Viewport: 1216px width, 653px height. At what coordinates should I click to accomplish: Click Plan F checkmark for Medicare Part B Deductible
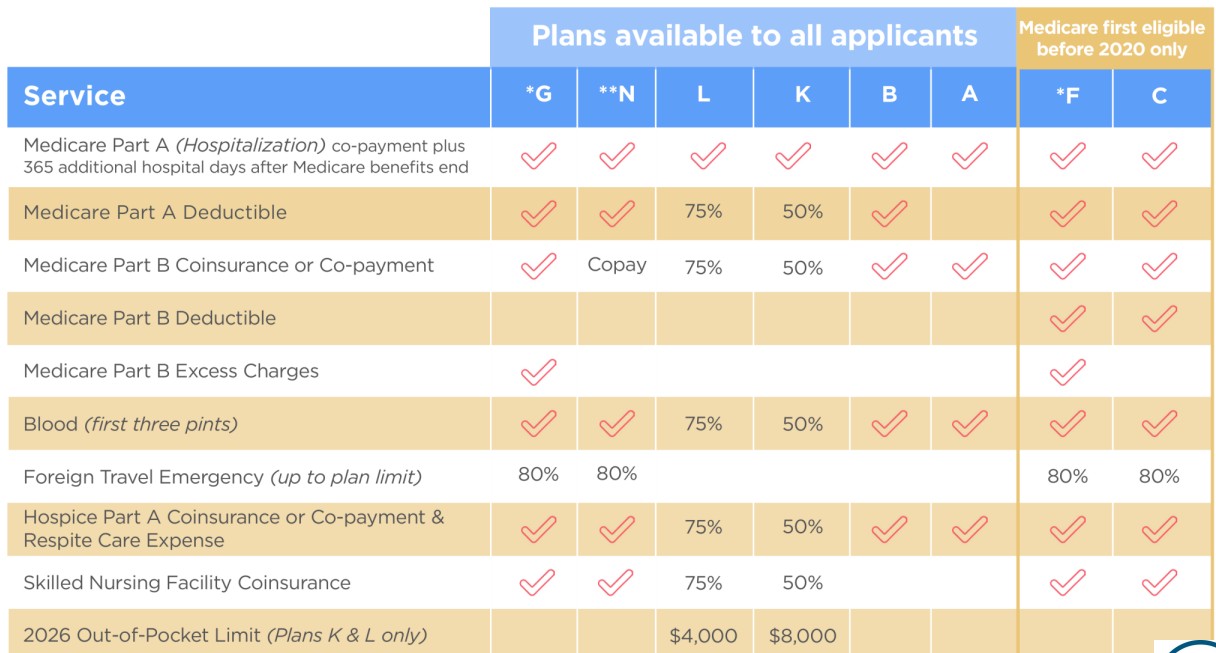[x=1066, y=318]
